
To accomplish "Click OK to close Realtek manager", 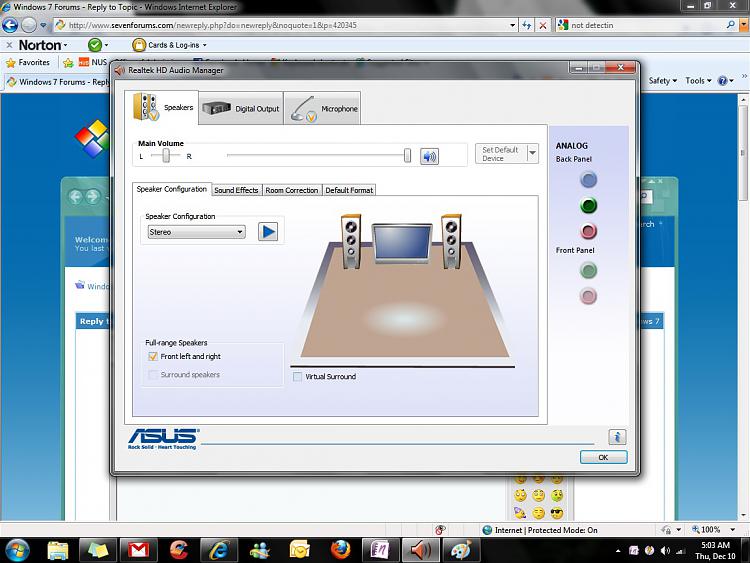I will coord(603,457).
